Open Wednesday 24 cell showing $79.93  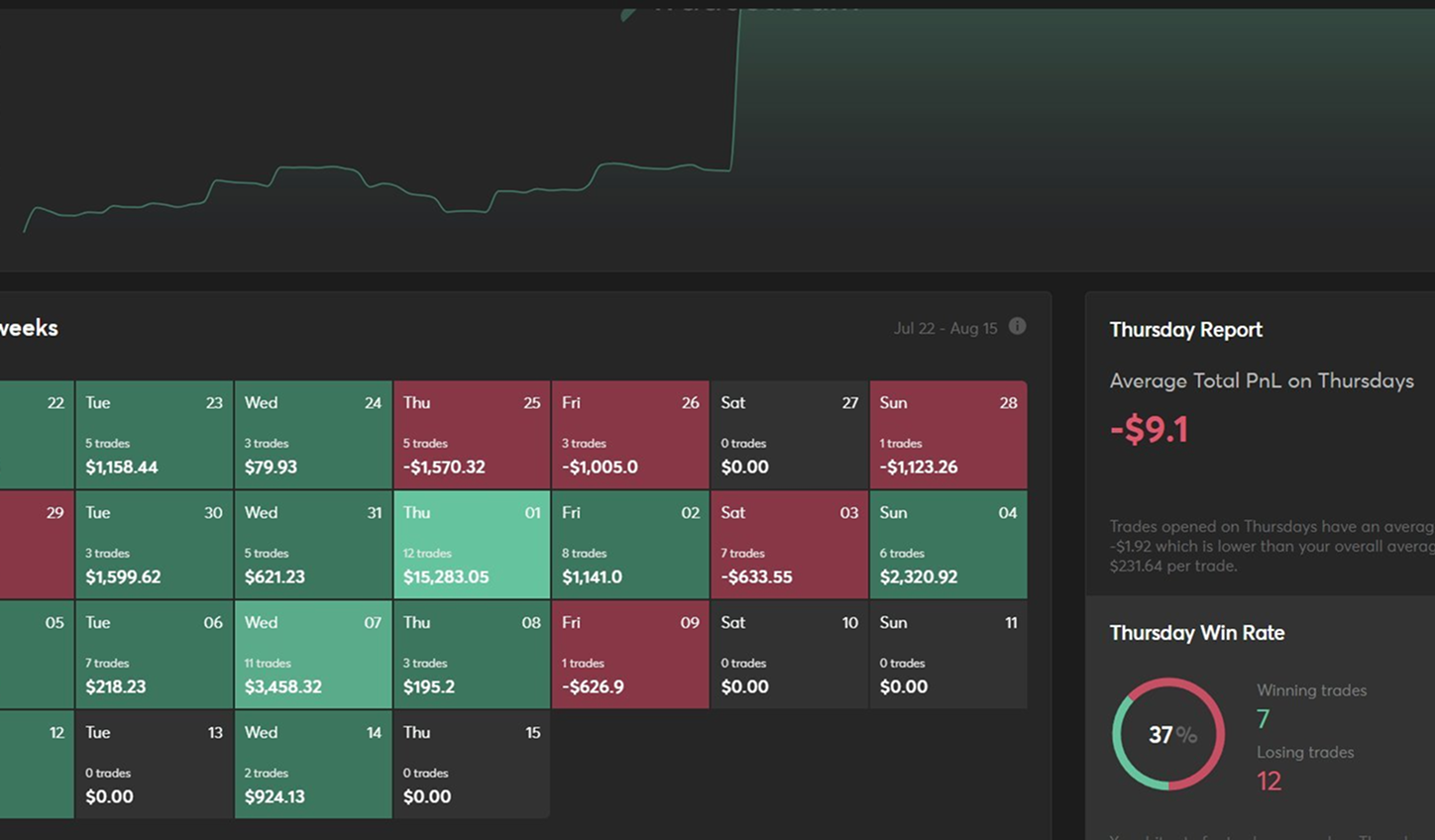click(x=313, y=435)
